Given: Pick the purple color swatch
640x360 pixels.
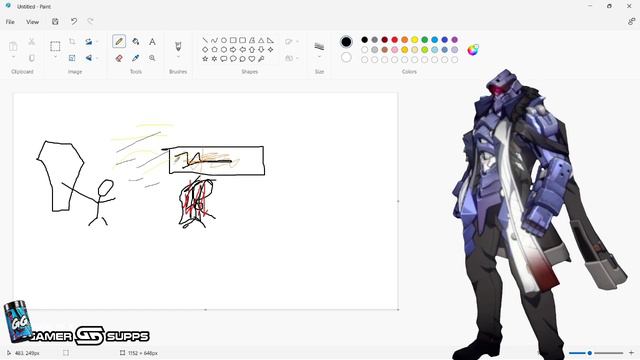Looking at the screenshot, I should click(455, 40).
